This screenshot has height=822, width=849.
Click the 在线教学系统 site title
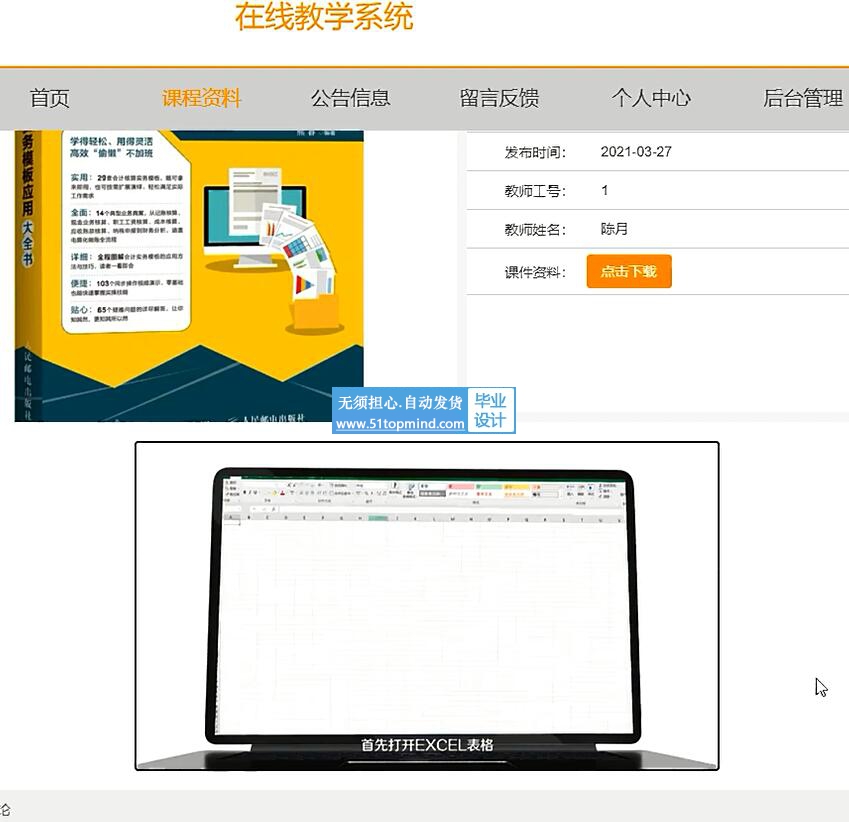pos(323,17)
